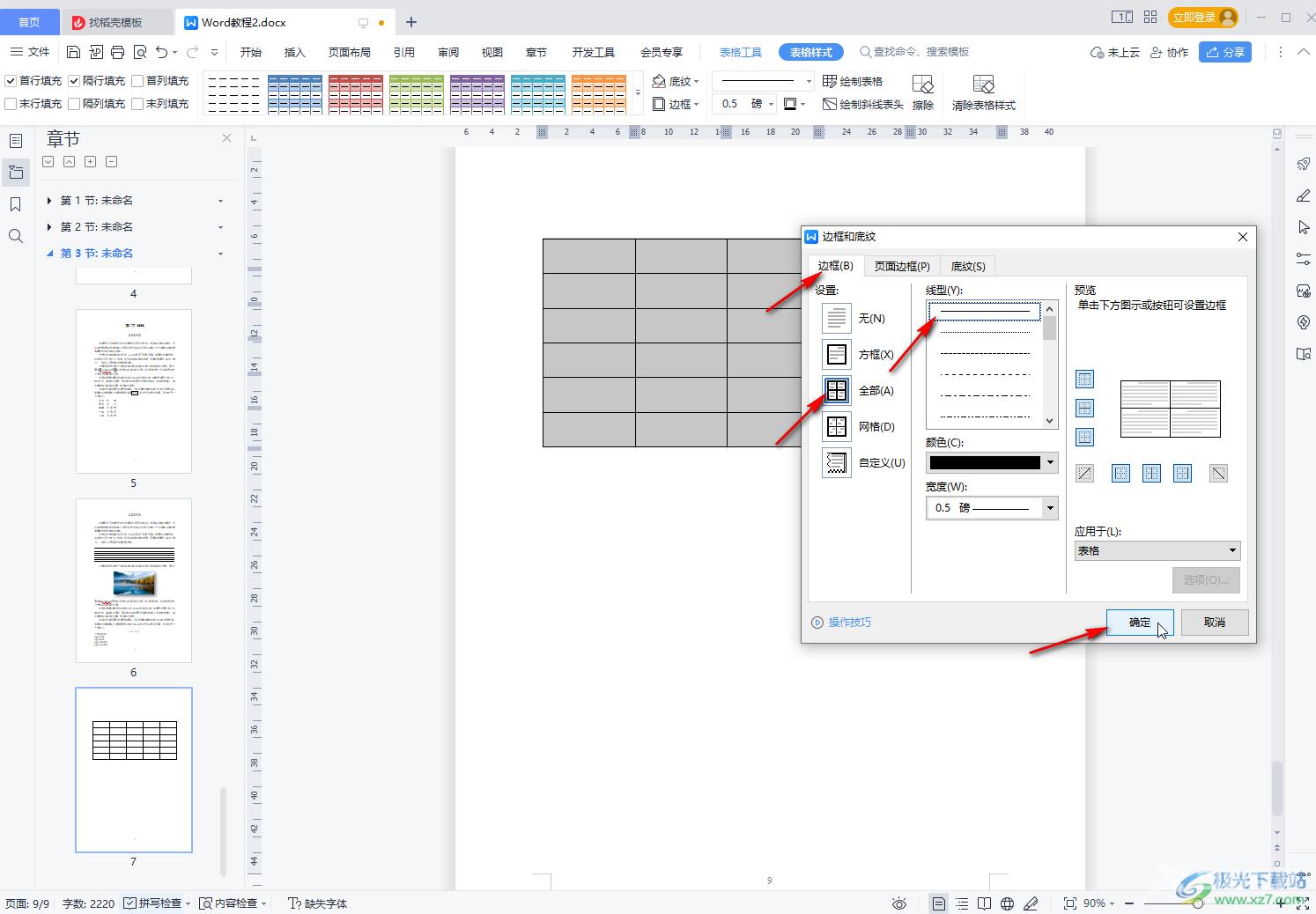Screen dimensions: 1316x914
Task: Confirm dialog with OK (确定) button
Action: (x=1140, y=622)
